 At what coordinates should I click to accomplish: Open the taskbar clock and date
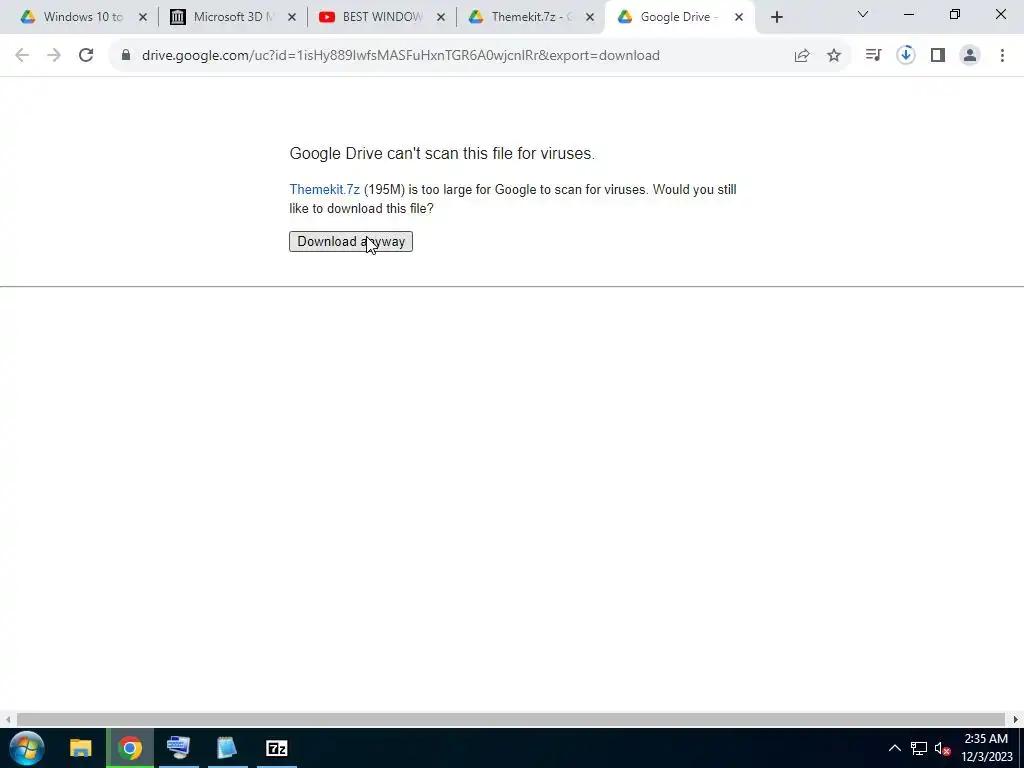[x=986, y=748]
